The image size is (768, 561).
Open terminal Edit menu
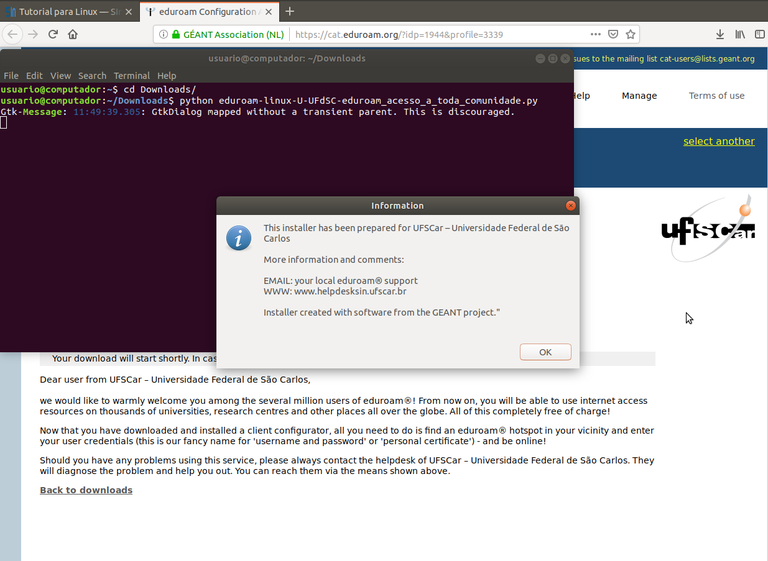click(x=34, y=76)
